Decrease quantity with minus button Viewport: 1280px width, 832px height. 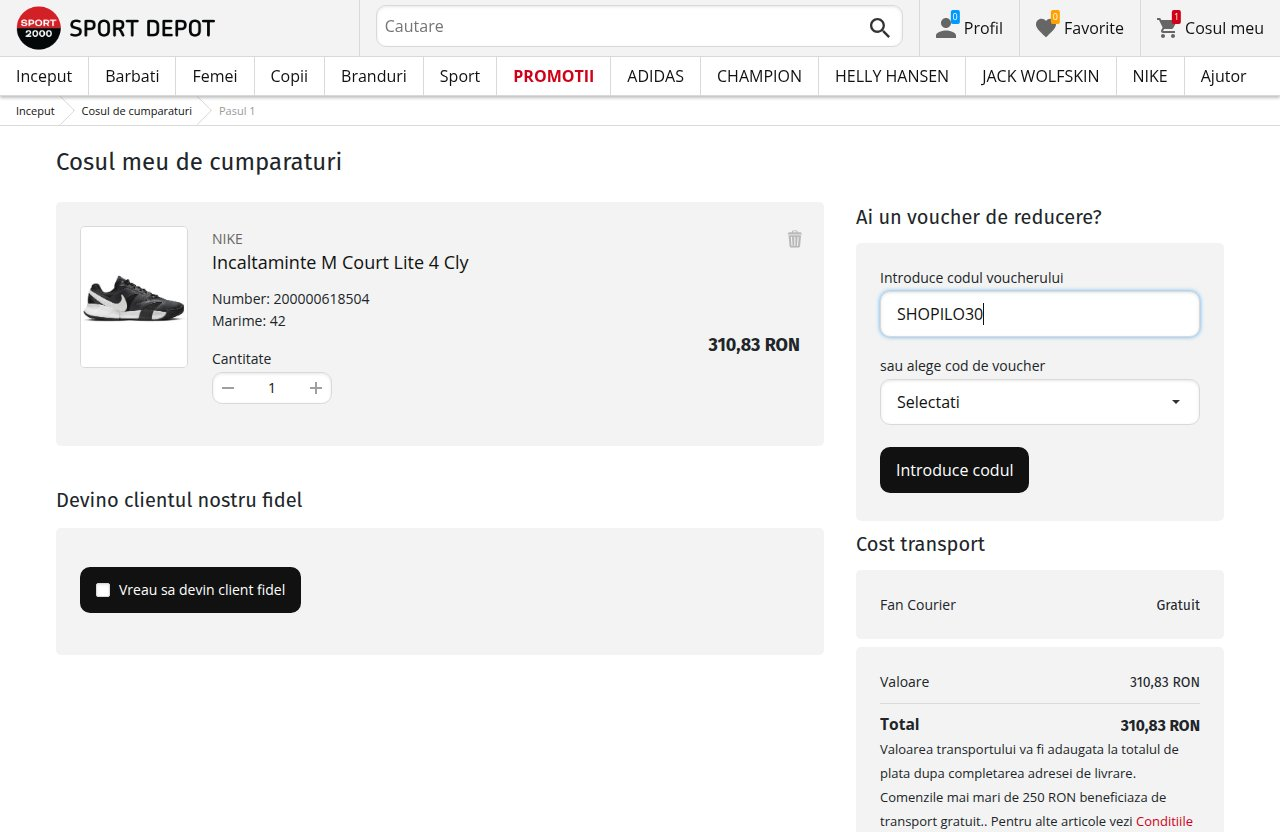tap(228, 388)
